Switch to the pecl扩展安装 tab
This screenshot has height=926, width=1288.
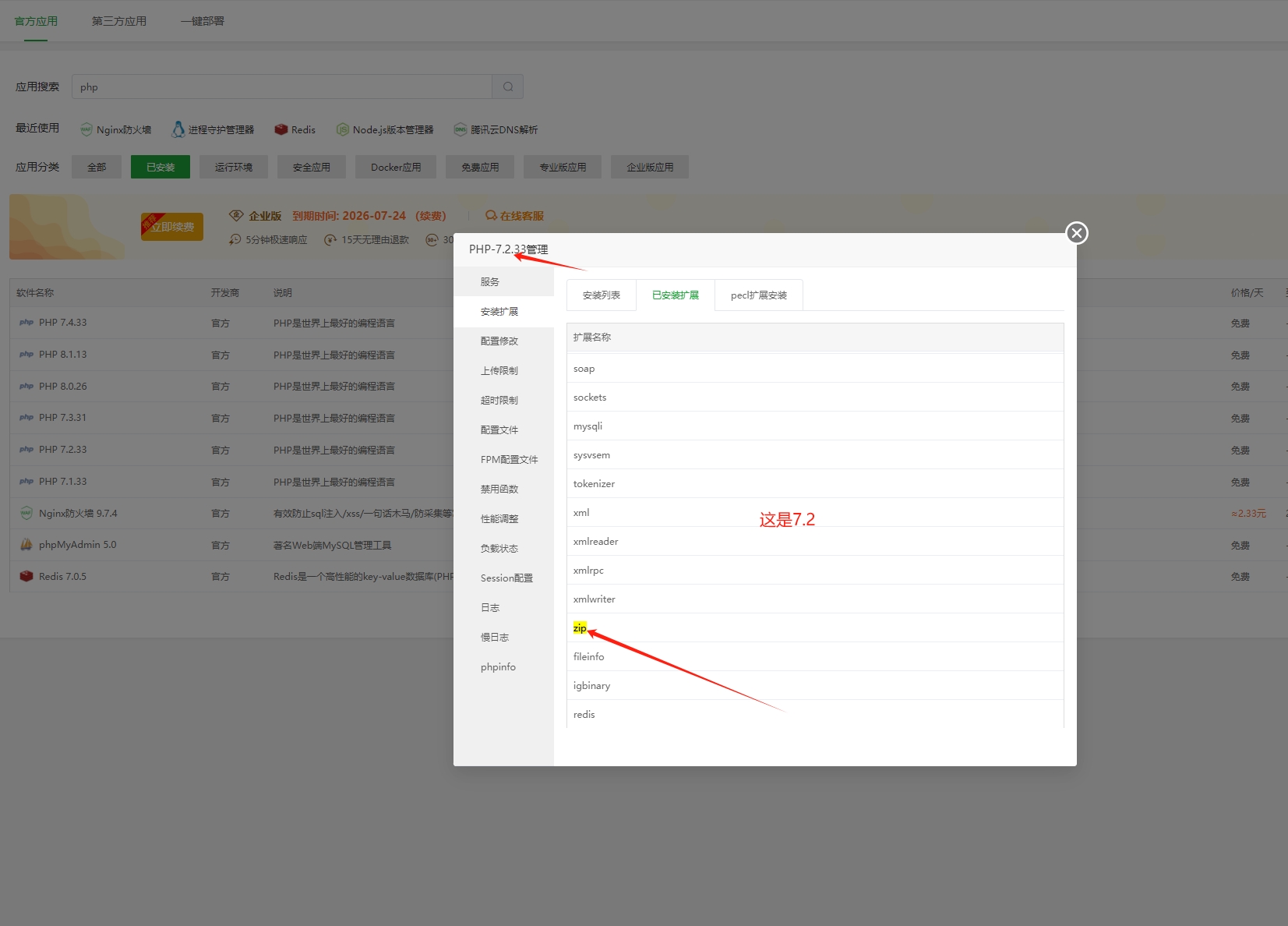(758, 295)
